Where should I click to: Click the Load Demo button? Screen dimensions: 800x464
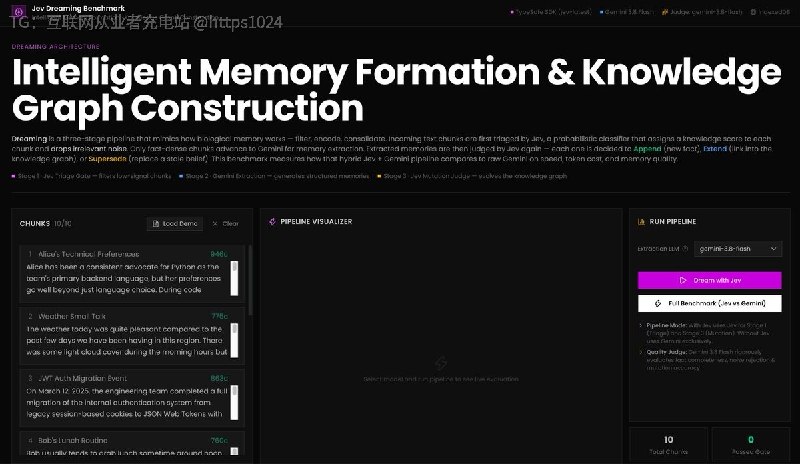(175, 224)
